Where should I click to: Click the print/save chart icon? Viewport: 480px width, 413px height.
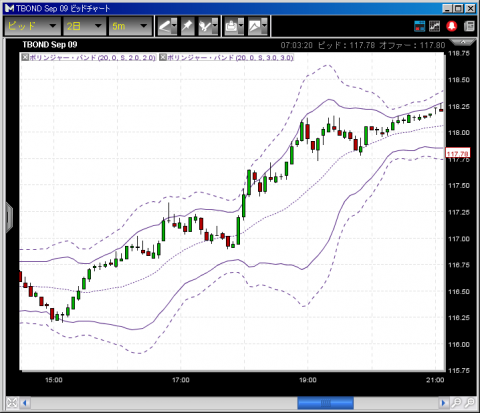[231, 26]
